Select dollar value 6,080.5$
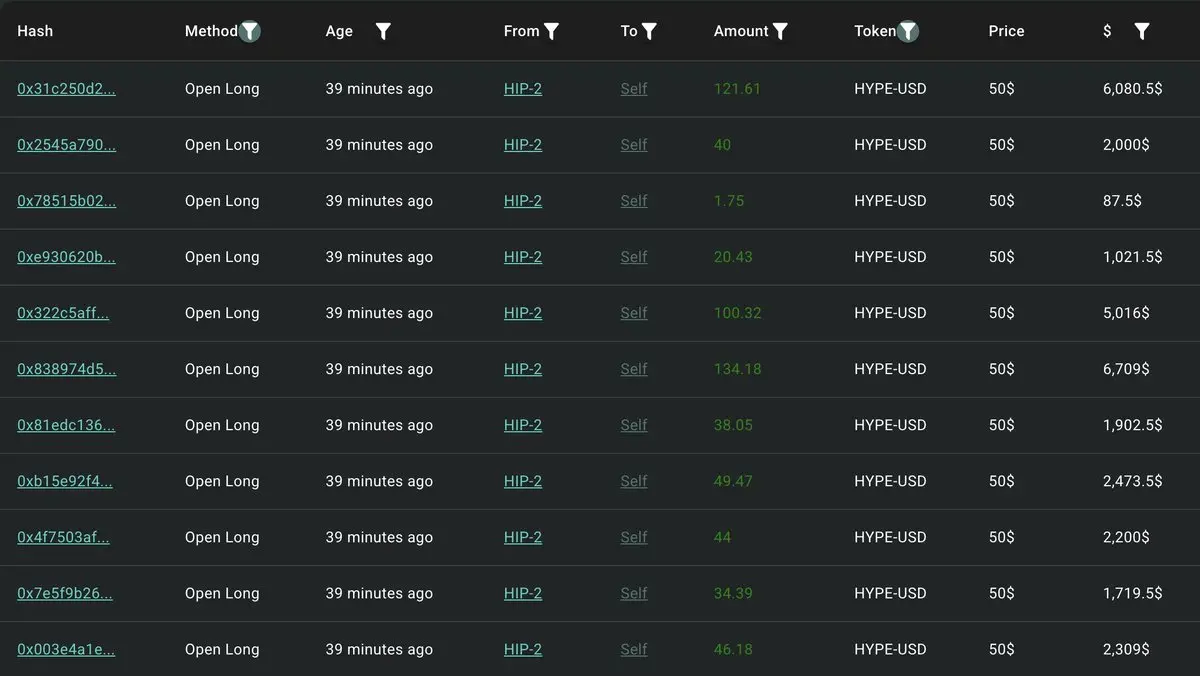The width and height of the screenshot is (1200, 676). [x=1132, y=89]
